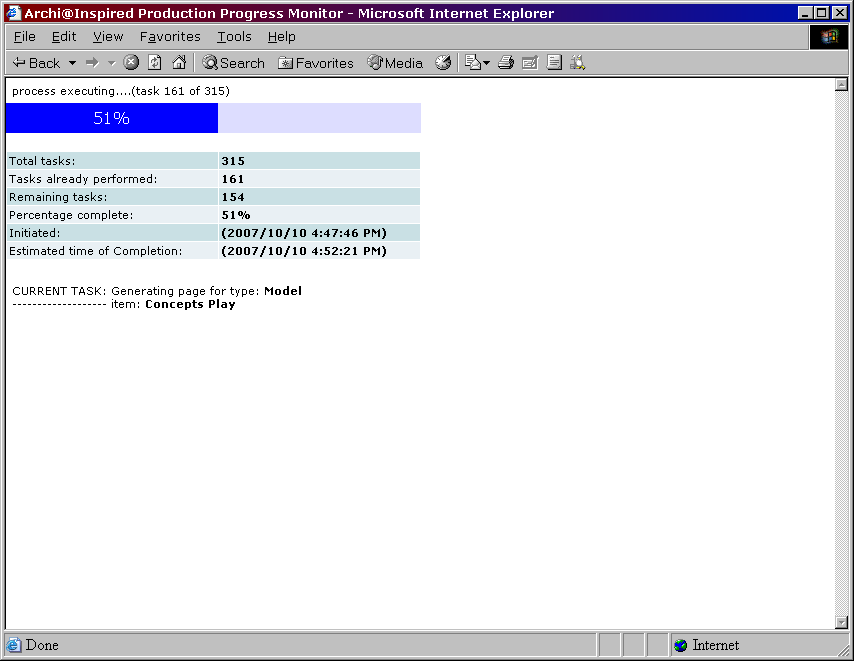
Task: Open the Mail icon dropdown arrow
Action: (486, 63)
